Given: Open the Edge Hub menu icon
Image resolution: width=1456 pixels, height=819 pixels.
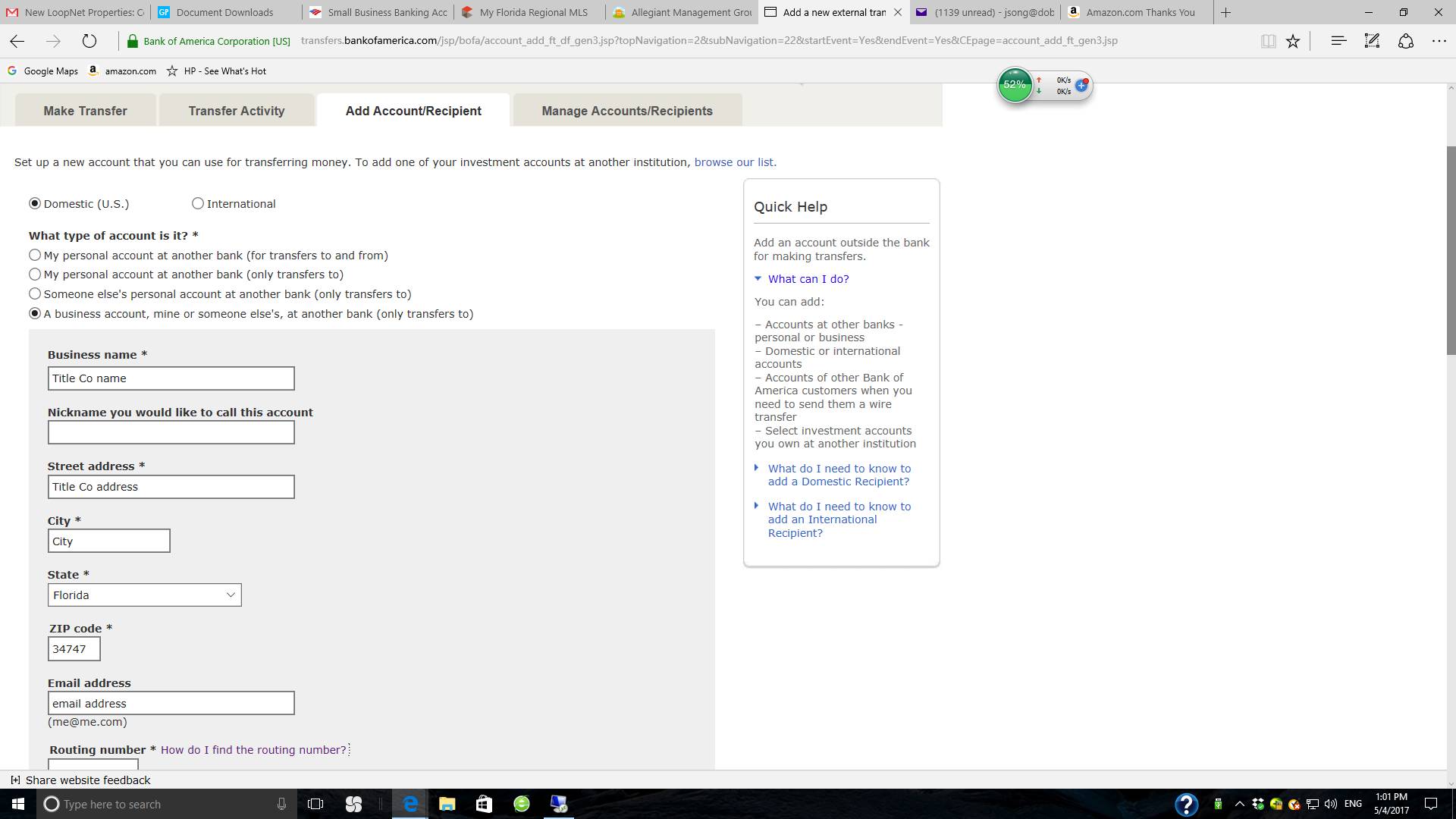Looking at the screenshot, I should click(x=1338, y=41).
